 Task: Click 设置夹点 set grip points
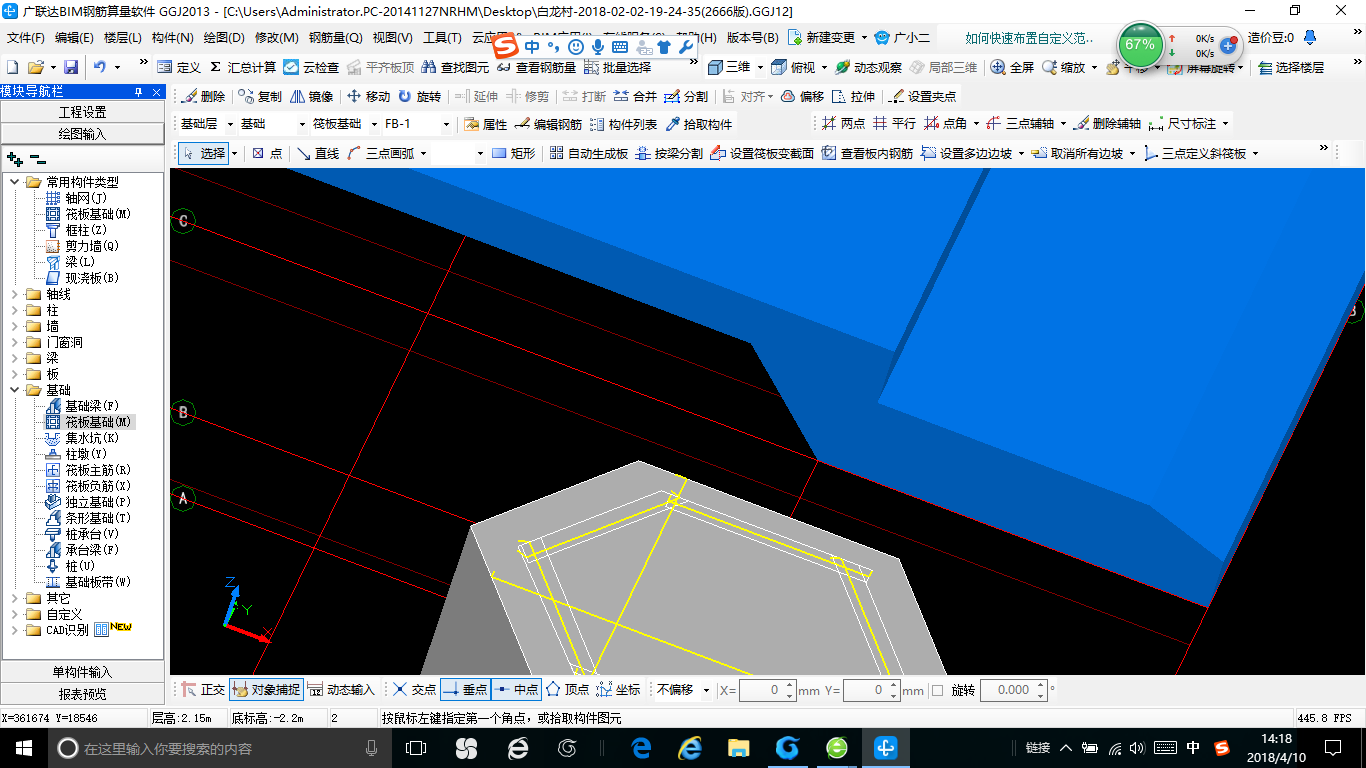(922, 97)
